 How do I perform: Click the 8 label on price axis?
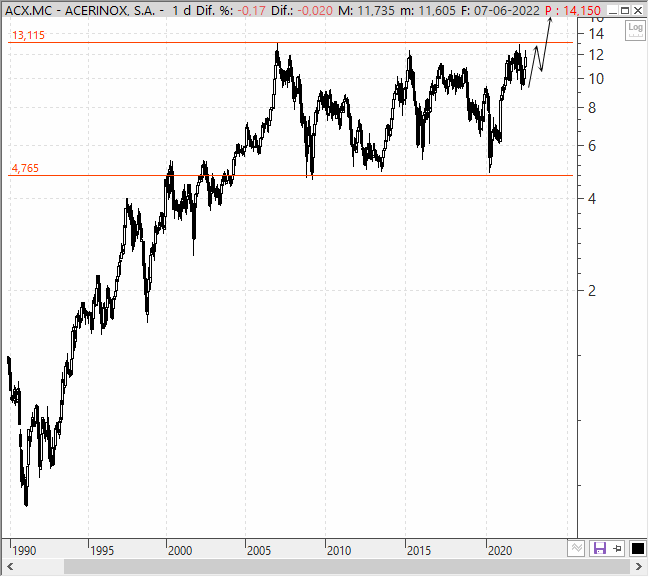point(592,108)
